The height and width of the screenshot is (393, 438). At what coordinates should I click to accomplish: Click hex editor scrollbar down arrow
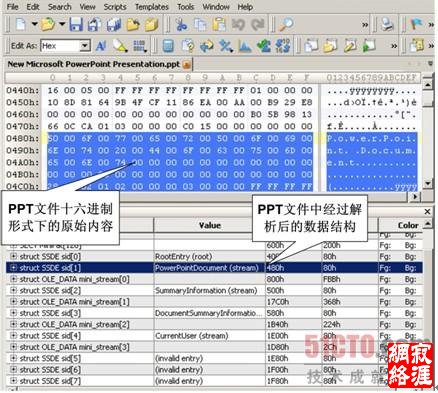click(x=428, y=183)
